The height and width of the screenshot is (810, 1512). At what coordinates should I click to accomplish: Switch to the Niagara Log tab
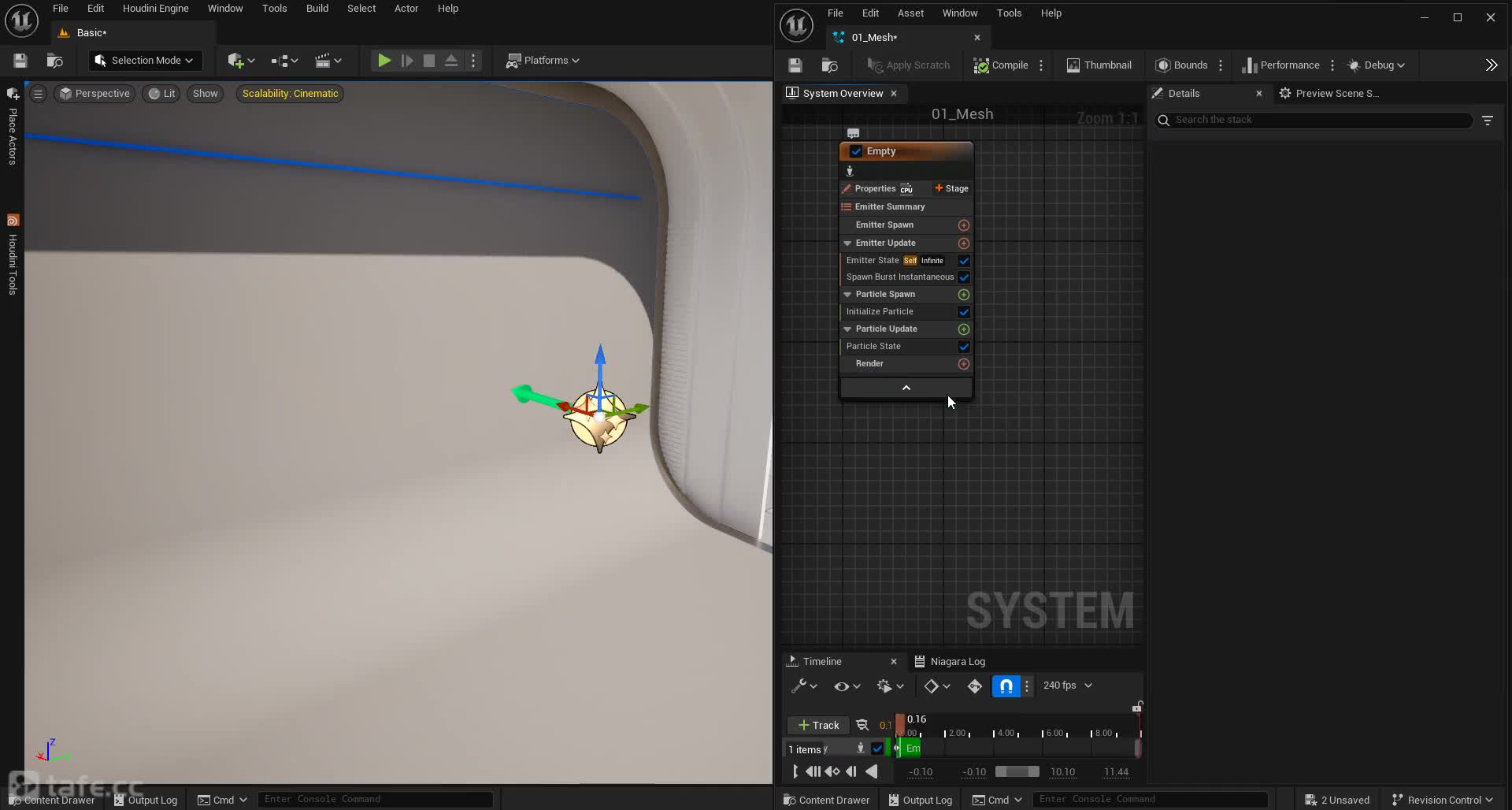[x=950, y=662]
